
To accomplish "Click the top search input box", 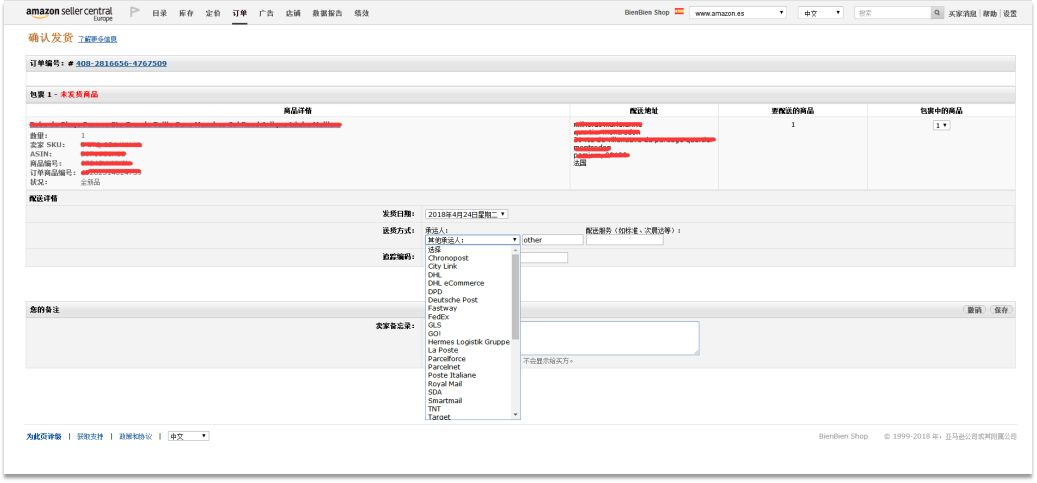I will [x=893, y=13].
